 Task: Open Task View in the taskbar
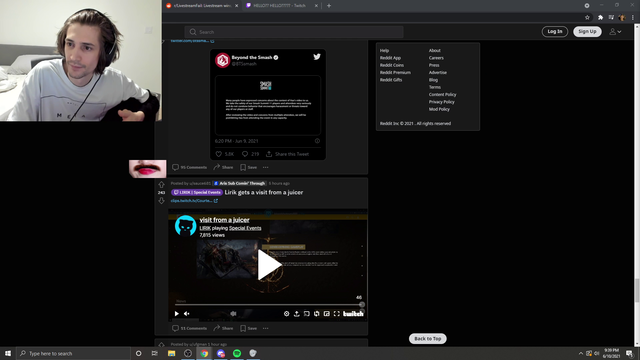point(155,353)
